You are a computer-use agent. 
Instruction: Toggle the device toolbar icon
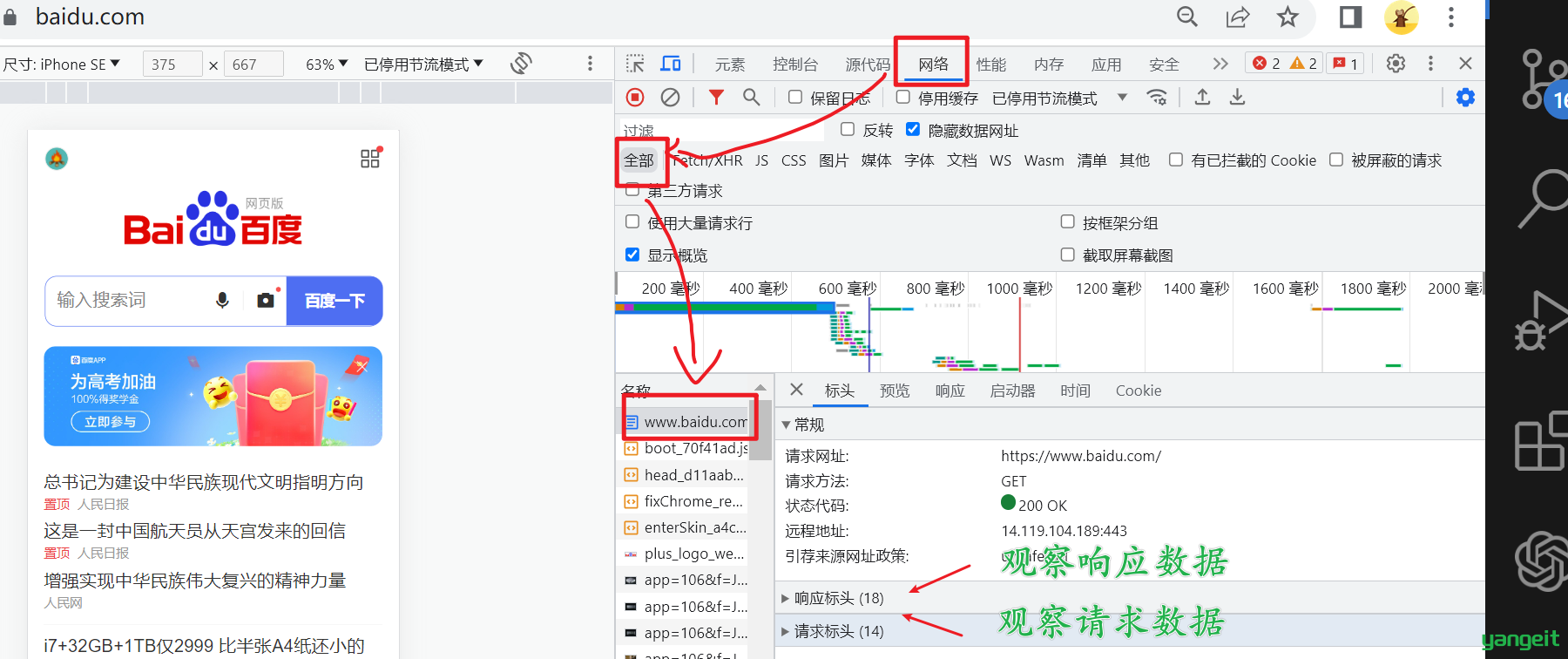click(671, 64)
